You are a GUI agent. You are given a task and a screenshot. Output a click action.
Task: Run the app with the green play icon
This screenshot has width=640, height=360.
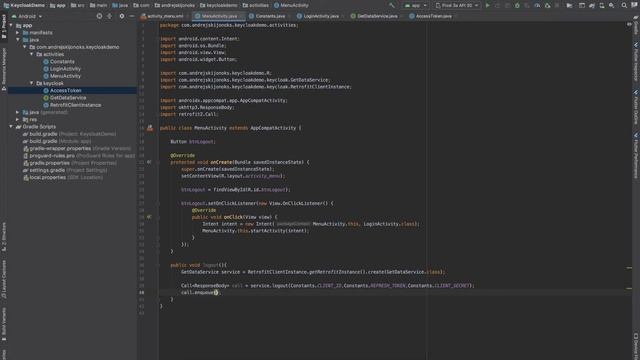[x=487, y=5]
